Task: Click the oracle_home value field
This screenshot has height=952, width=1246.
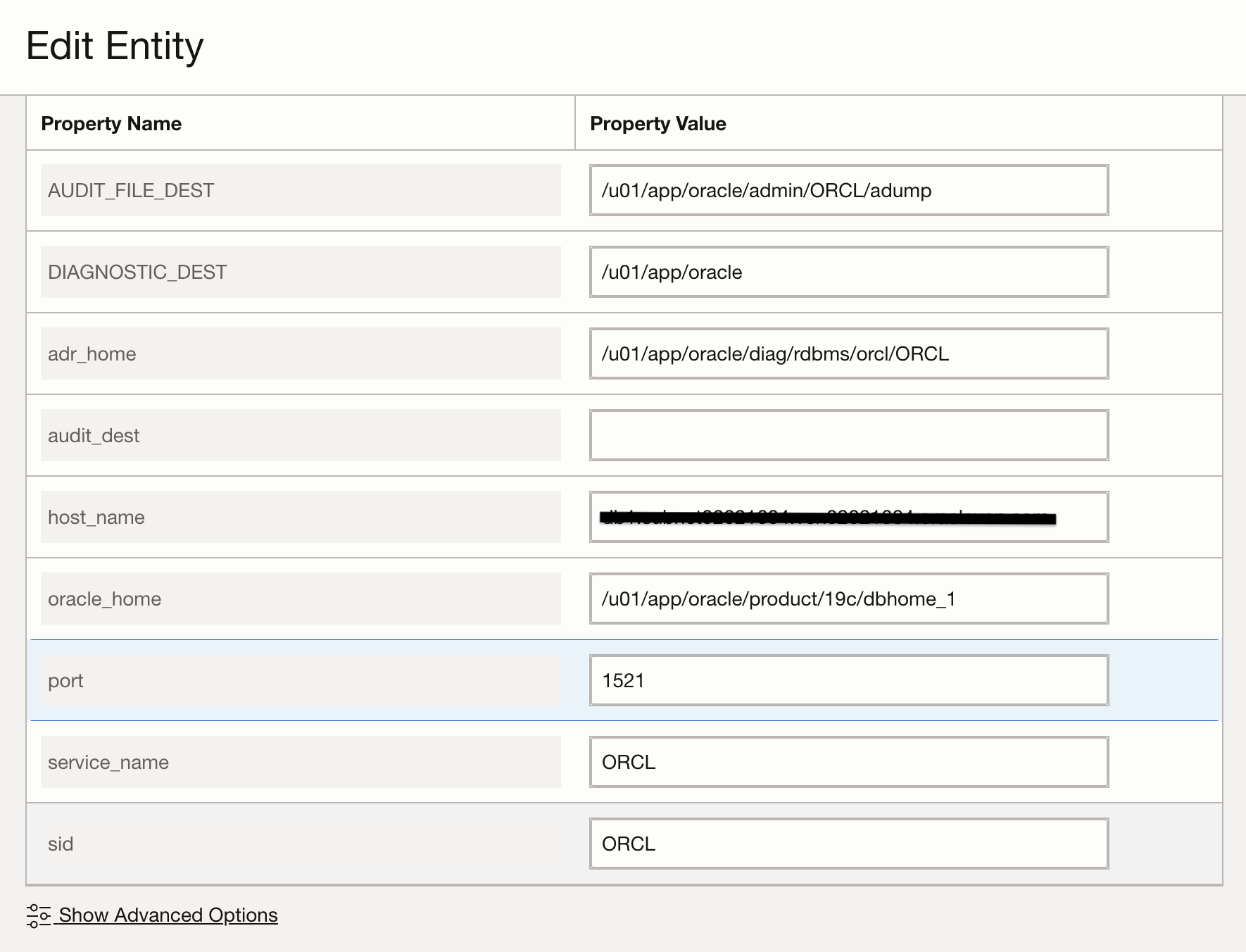Action: point(848,599)
